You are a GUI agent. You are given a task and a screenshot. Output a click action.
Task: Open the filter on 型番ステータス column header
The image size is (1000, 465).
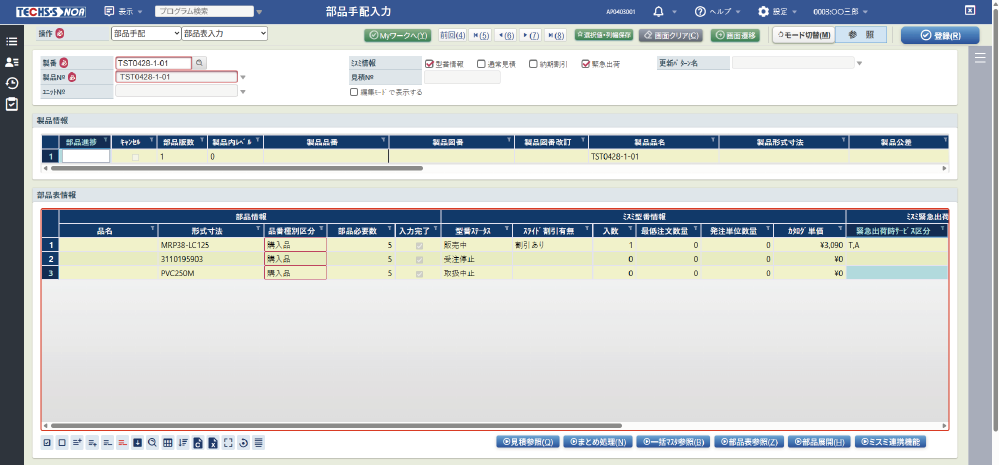point(507,229)
